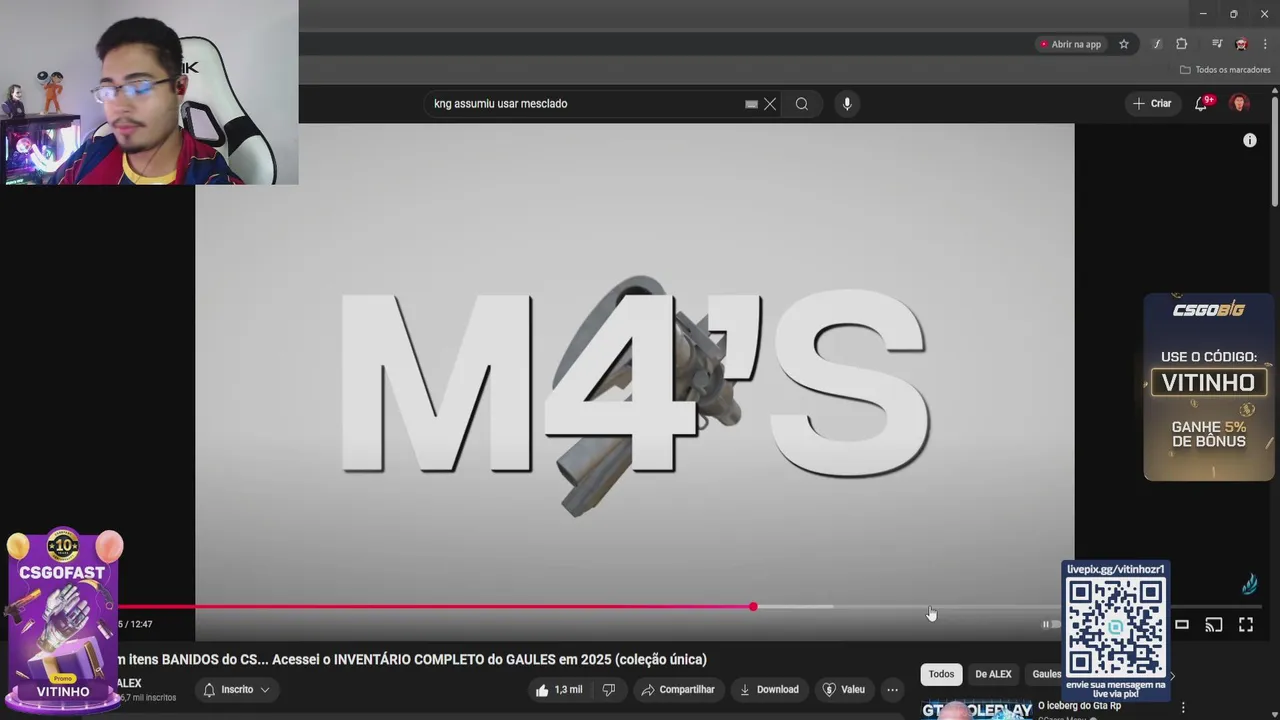This screenshot has width=1280, height=720.
Task: Open the YouTube account avatar menu
Action: coord(1240,104)
